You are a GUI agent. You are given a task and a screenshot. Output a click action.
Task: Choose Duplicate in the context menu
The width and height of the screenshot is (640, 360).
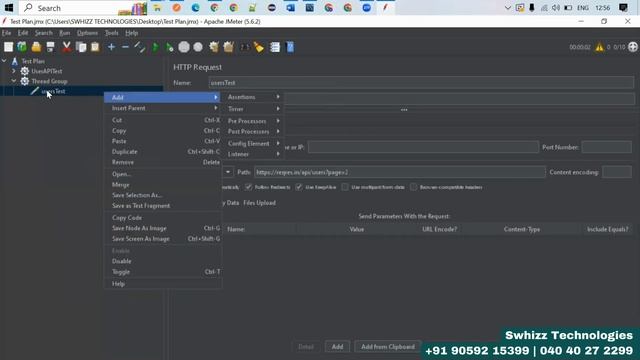coord(163,152)
